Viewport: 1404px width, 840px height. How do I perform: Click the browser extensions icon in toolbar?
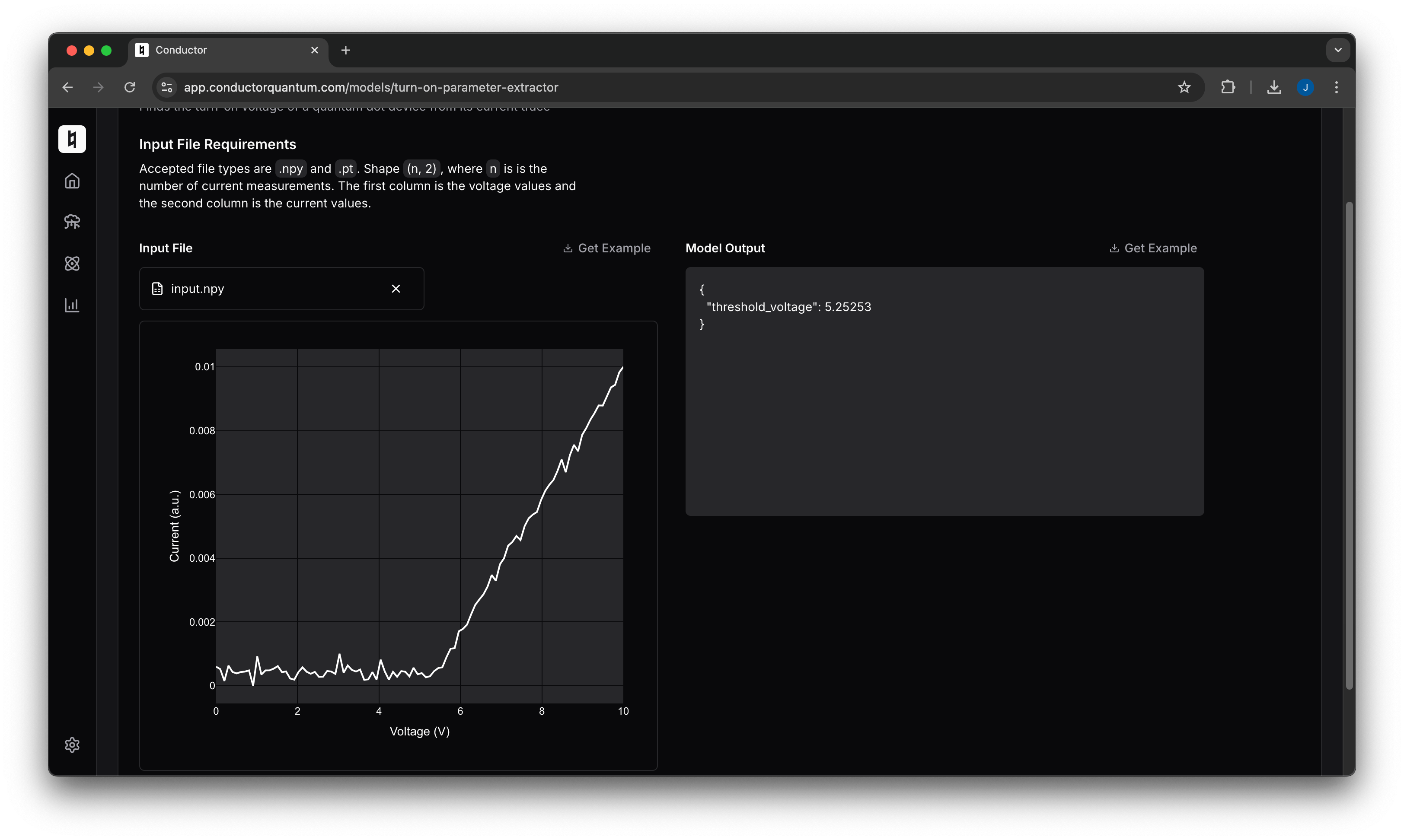coord(1228,87)
